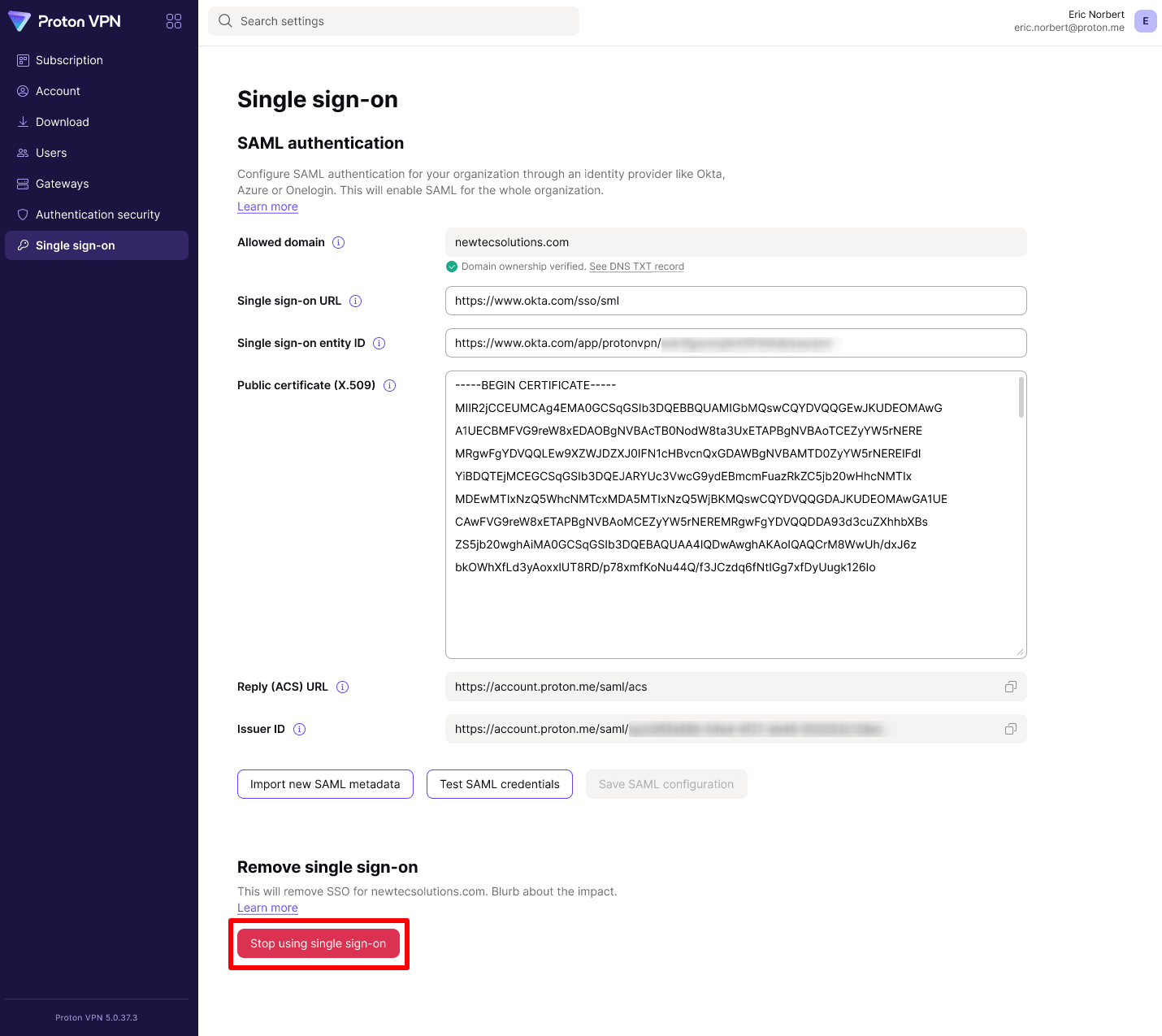
Task: Open Authentication security settings
Action: pos(97,215)
